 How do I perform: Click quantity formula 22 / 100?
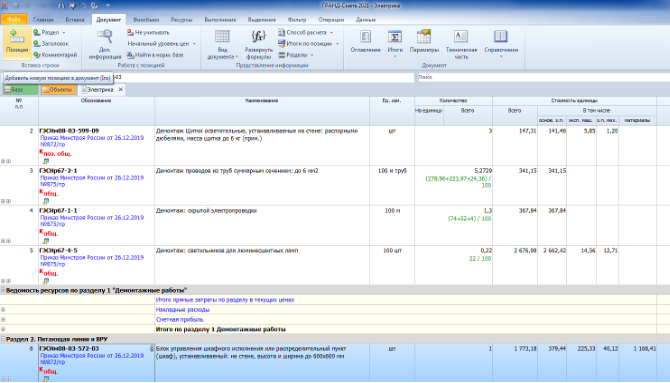480,259
